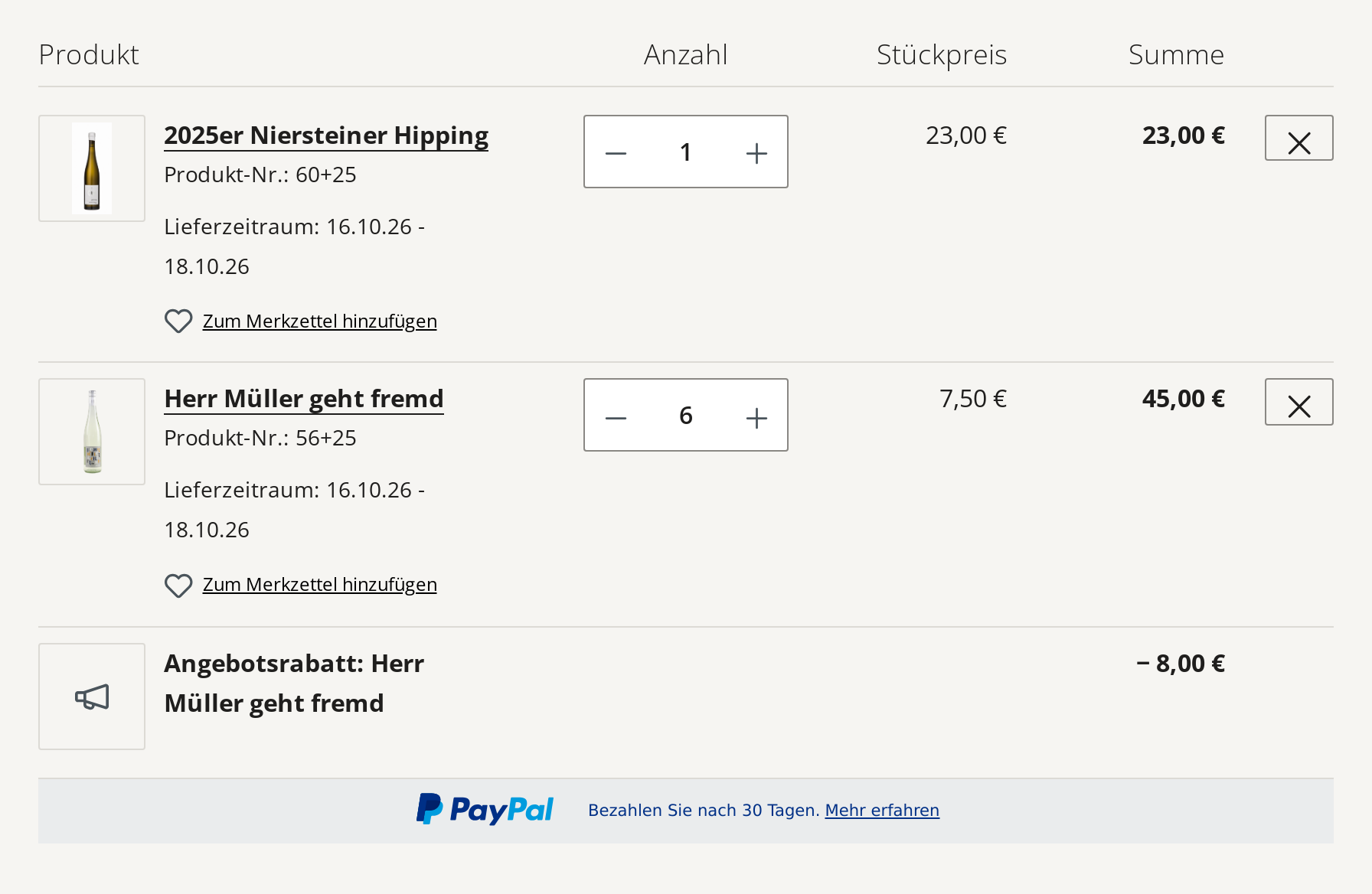Edit quantity field showing 6
This screenshot has height=894, width=1372.
[686, 415]
